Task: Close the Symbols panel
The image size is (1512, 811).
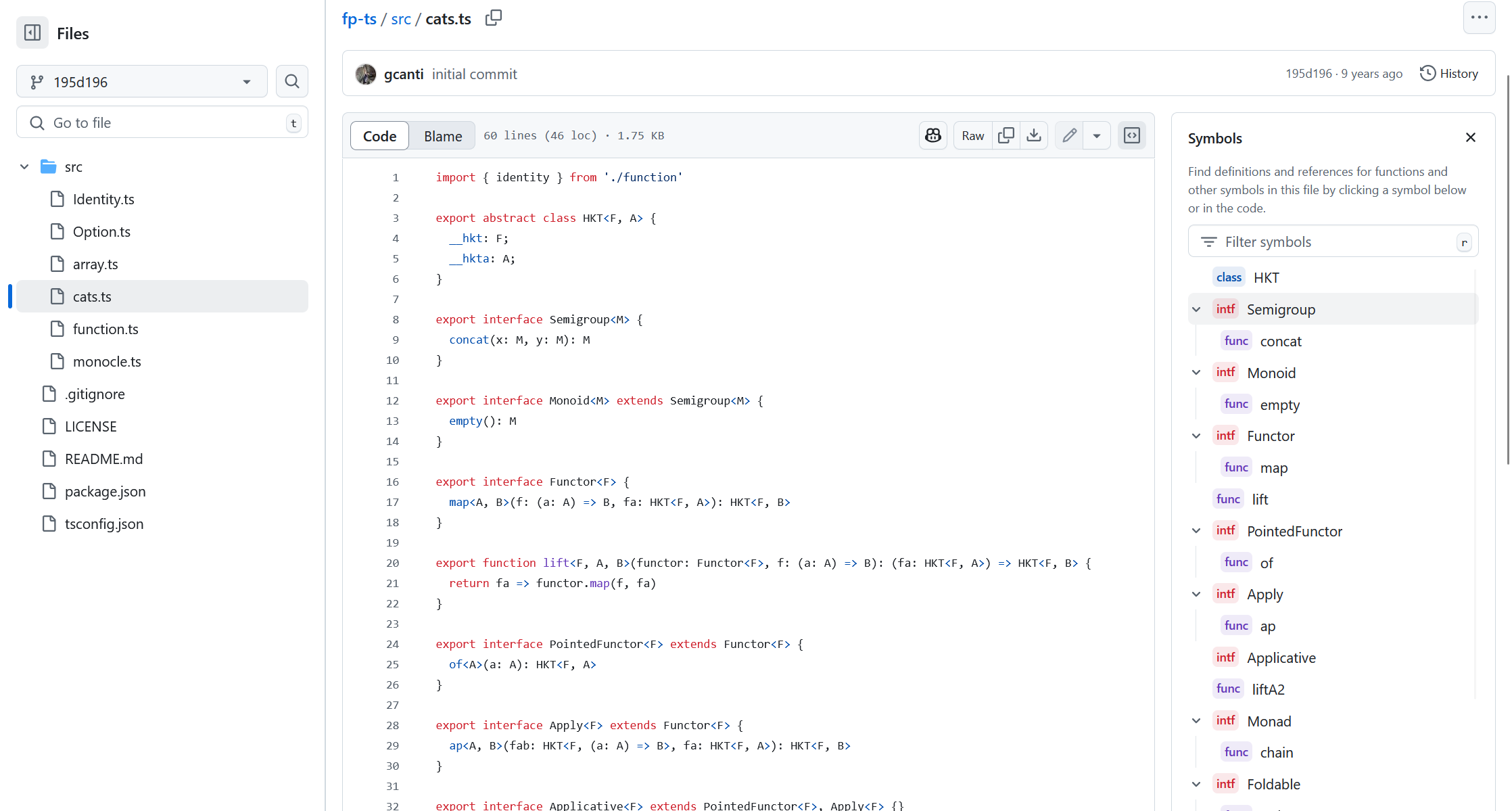Action: click(x=1471, y=137)
